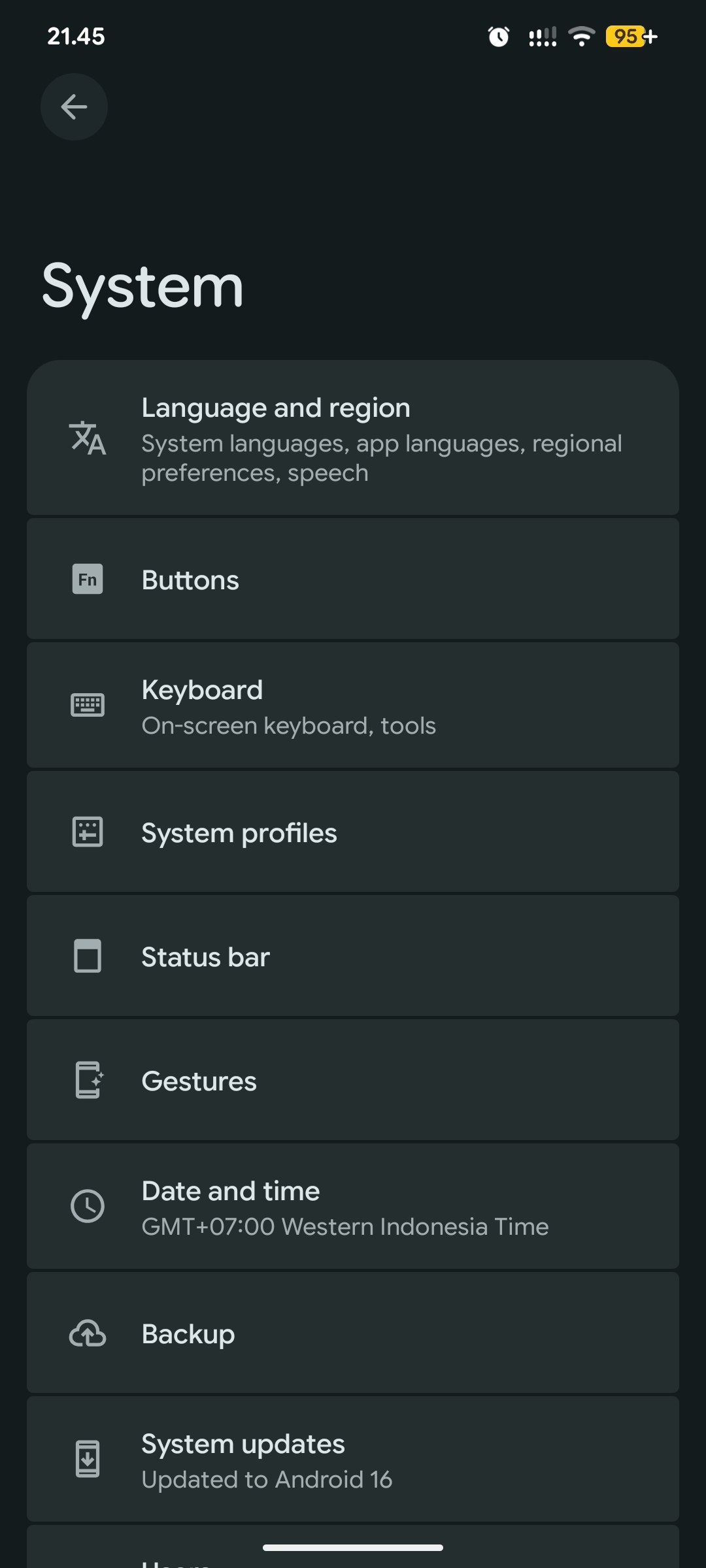Tap the Gestures phone icon

coord(89,1080)
